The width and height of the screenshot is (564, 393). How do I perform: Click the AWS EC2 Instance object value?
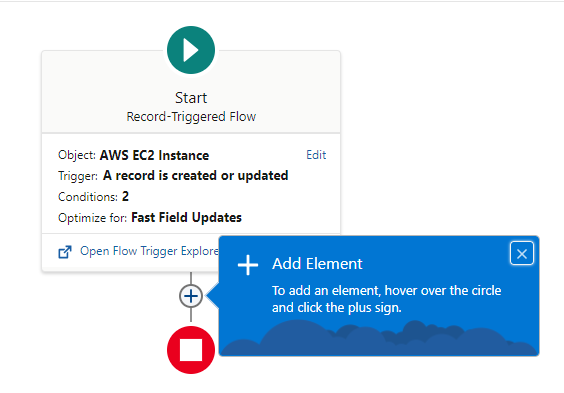[154, 155]
